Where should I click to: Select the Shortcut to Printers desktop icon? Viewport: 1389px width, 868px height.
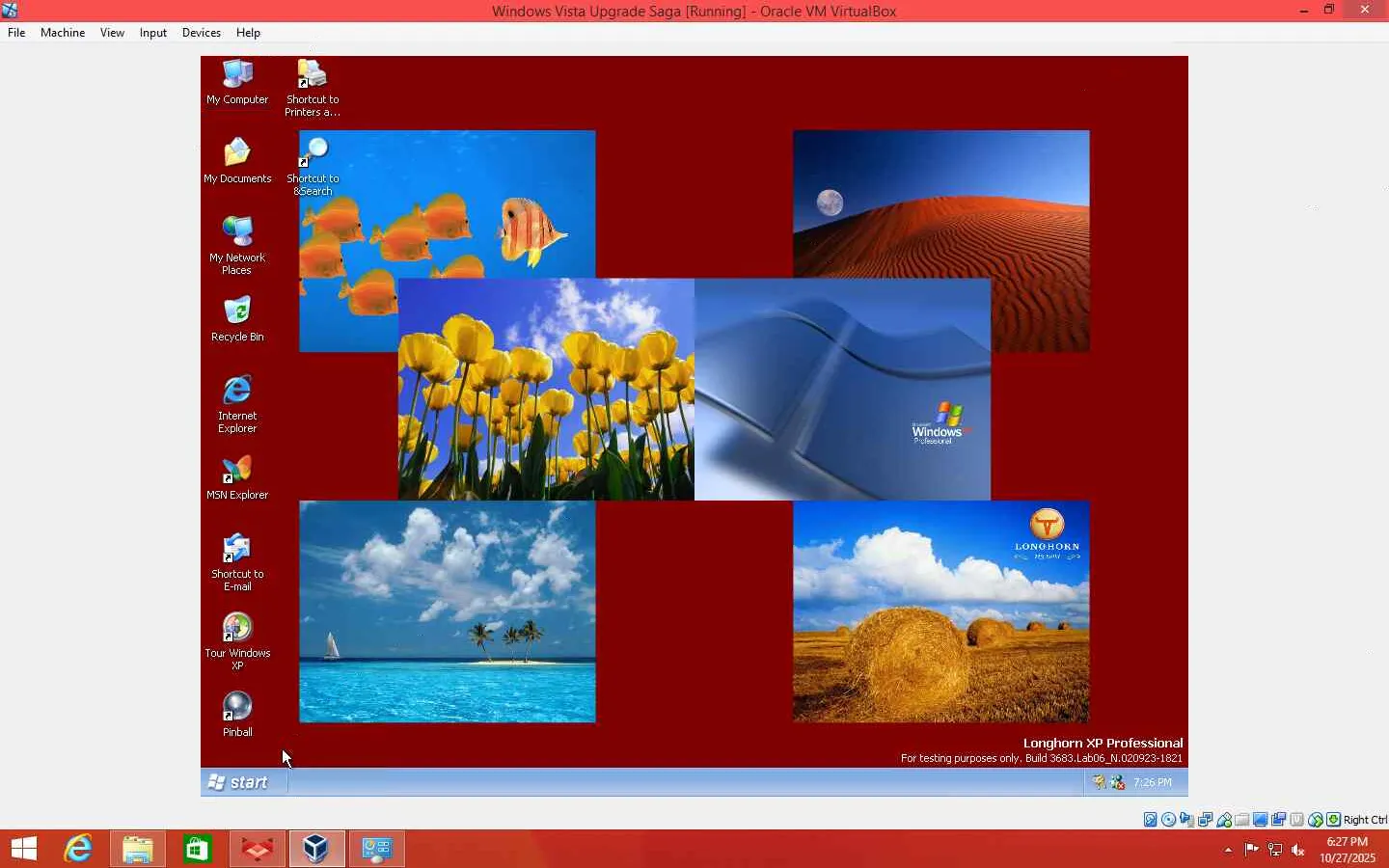click(313, 89)
